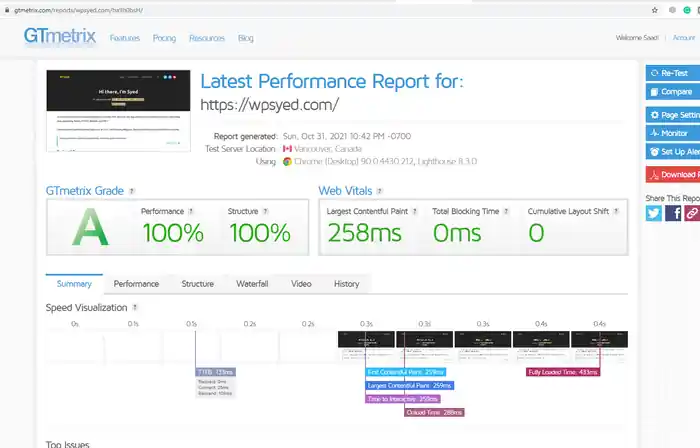Open help icon beside Web Vitals
The width and height of the screenshot is (700, 448).
(379, 191)
